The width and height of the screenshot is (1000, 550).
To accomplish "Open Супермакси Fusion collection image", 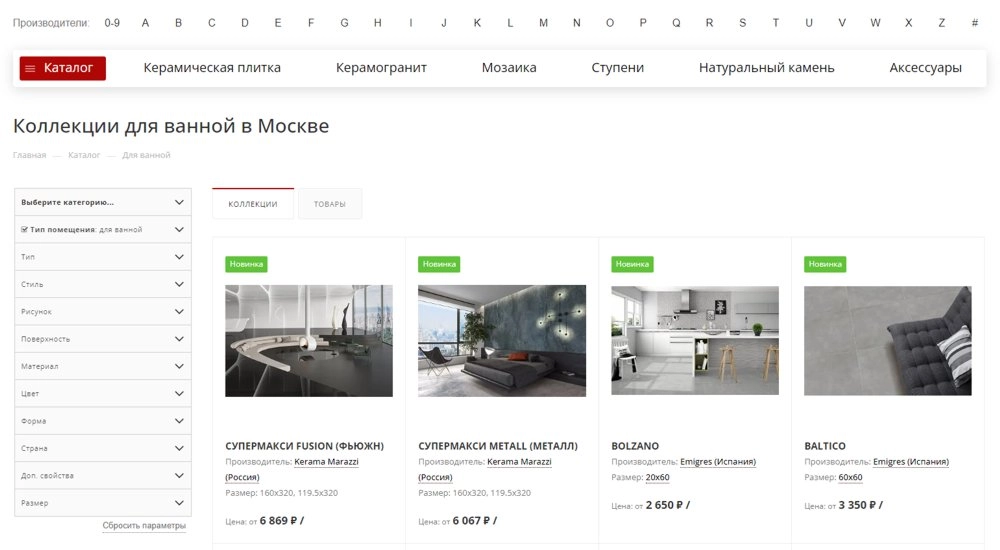I will [x=309, y=341].
